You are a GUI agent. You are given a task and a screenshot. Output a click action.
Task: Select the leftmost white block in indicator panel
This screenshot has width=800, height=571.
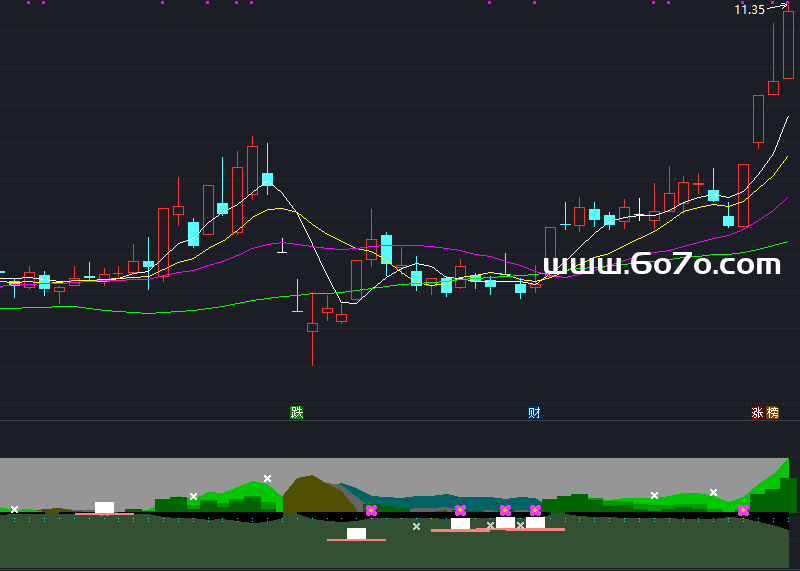(x=104, y=507)
